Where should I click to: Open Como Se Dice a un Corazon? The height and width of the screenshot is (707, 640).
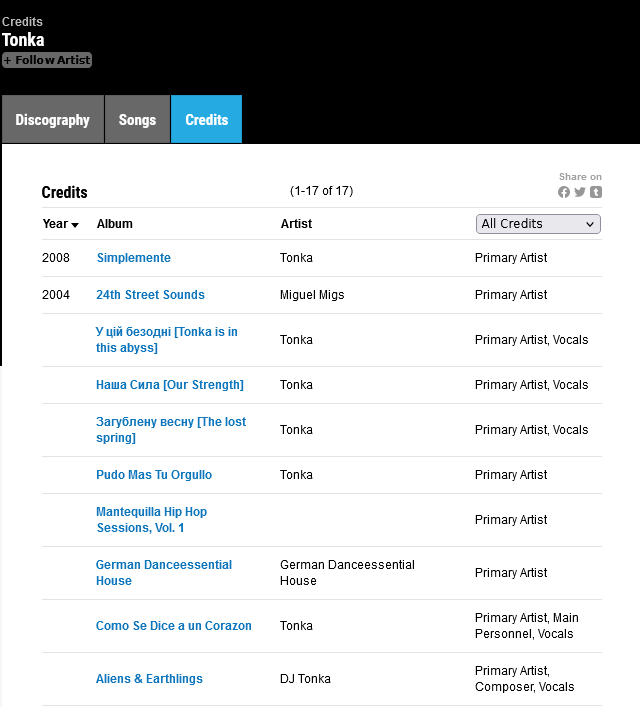pos(174,626)
